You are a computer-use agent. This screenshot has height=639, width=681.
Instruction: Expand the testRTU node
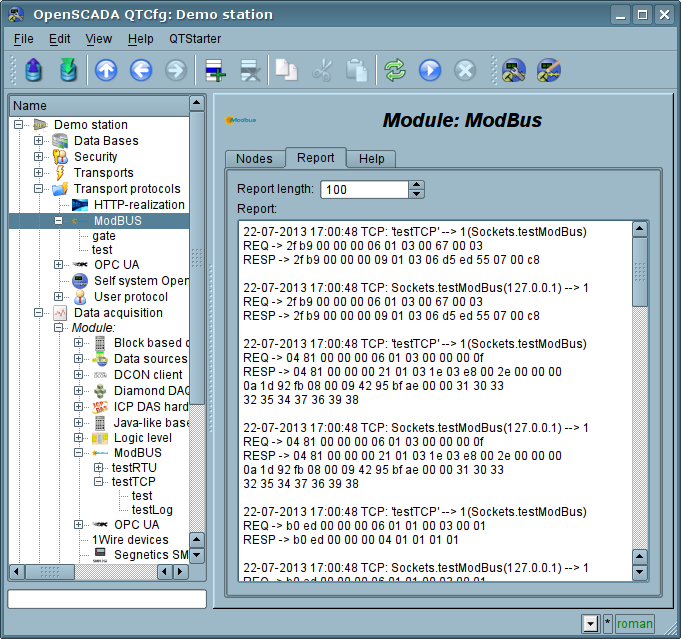[x=99, y=468]
